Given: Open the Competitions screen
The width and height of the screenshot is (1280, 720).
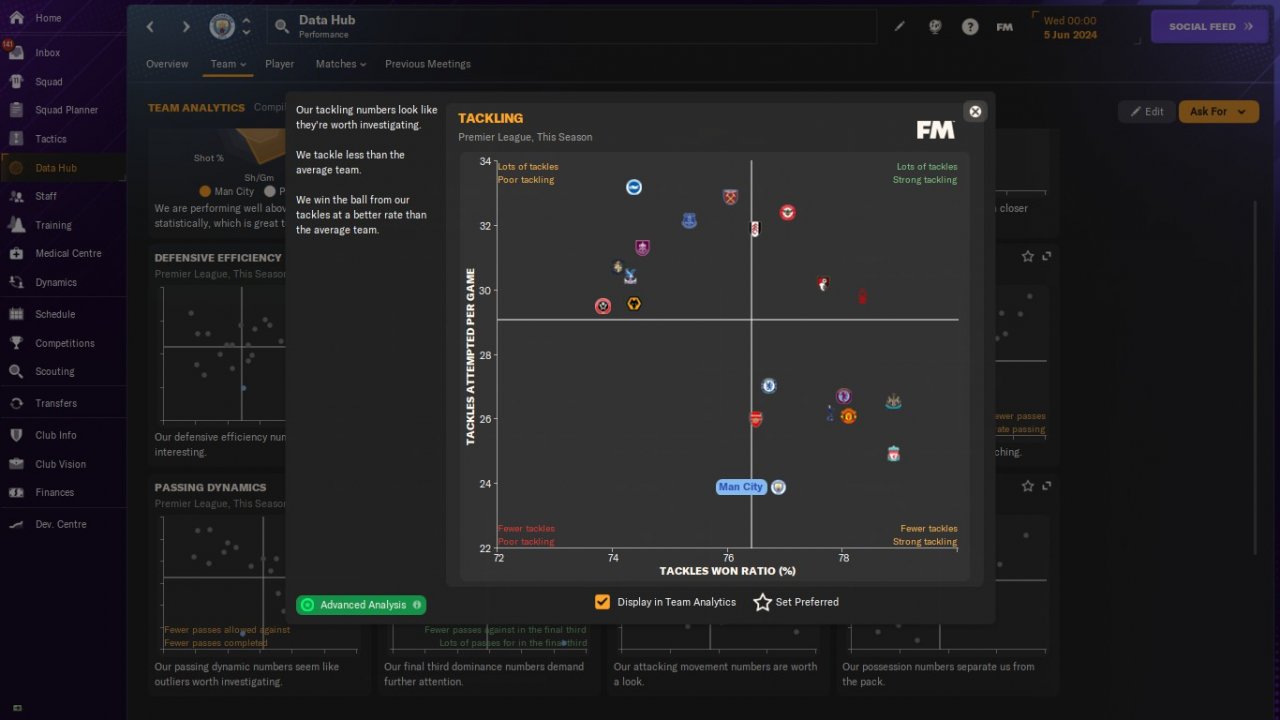Looking at the screenshot, I should pyautogui.click(x=65, y=343).
